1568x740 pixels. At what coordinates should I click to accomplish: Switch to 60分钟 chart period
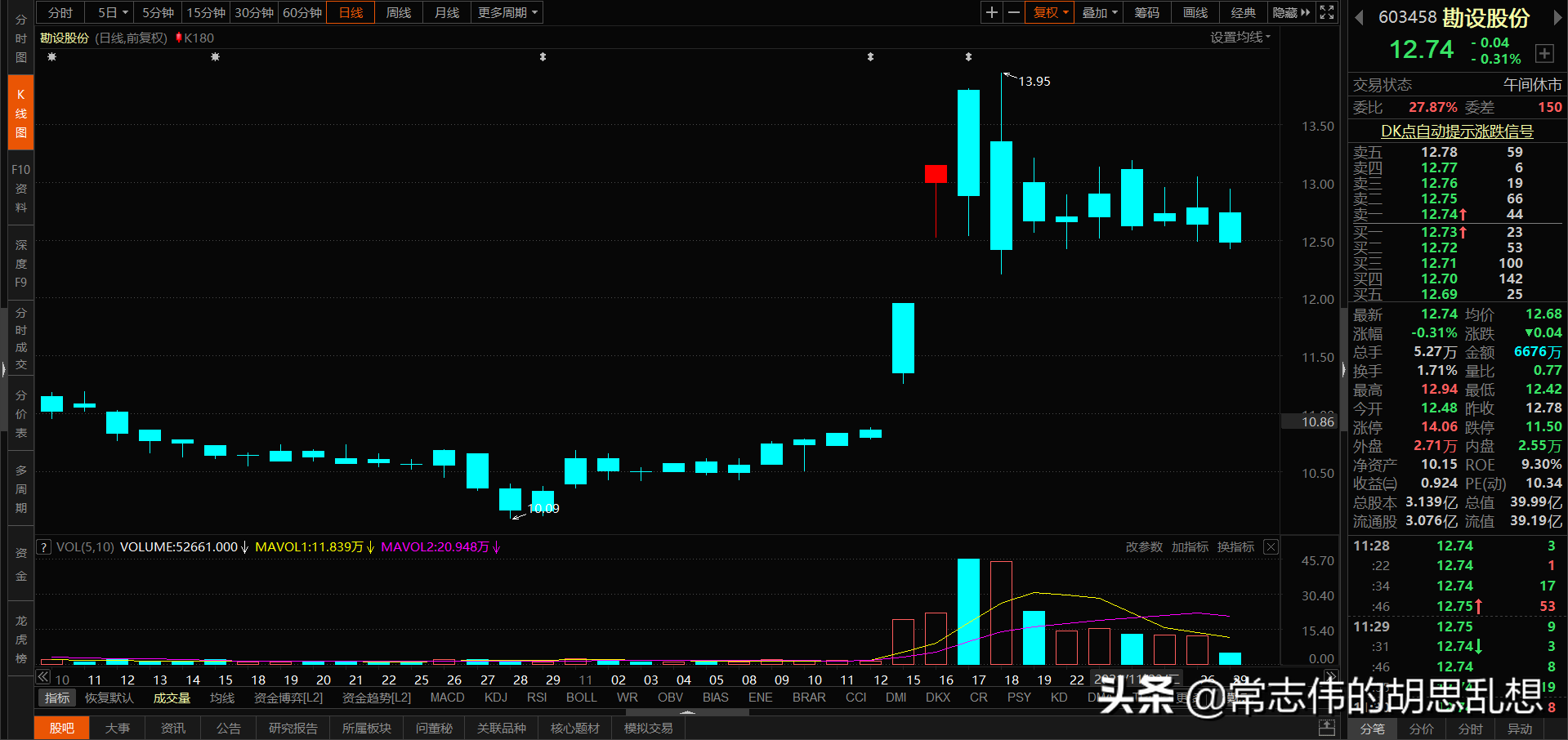coord(302,12)
